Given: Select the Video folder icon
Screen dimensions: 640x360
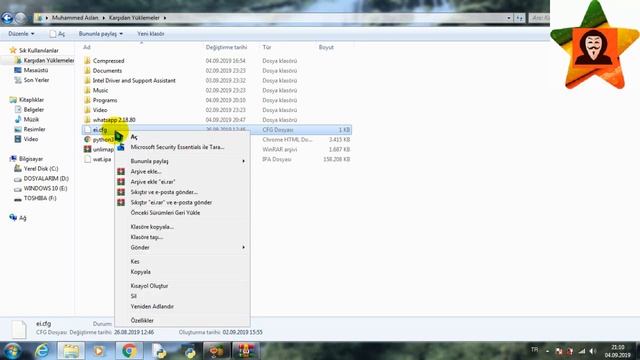Looking at the screenshot, I should tap(87, 110).
